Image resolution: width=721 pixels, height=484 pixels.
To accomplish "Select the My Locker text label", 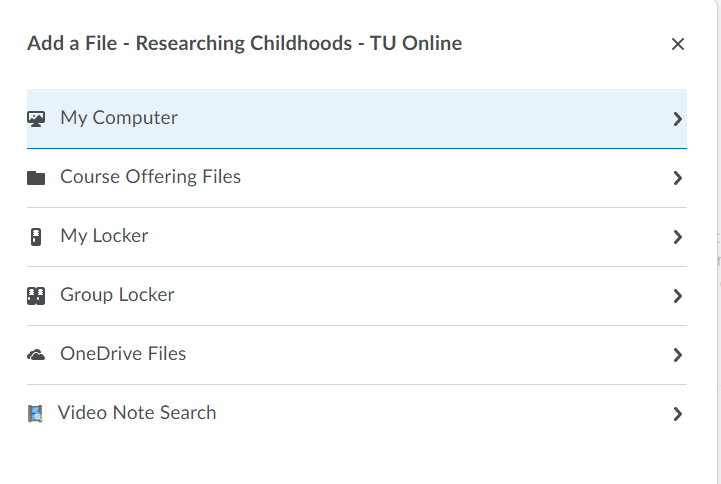I will 104,236.
